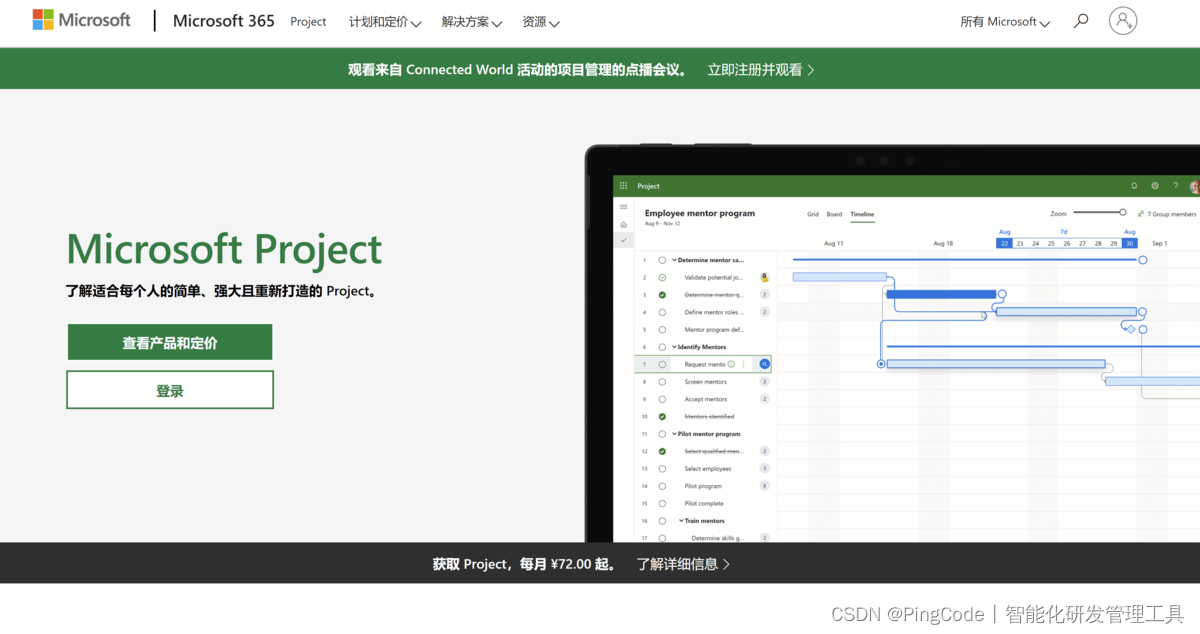This screenshot has height=634, width=1200.
Task: Go to Home icon in Project sidebar
Action: pos(624,224)
